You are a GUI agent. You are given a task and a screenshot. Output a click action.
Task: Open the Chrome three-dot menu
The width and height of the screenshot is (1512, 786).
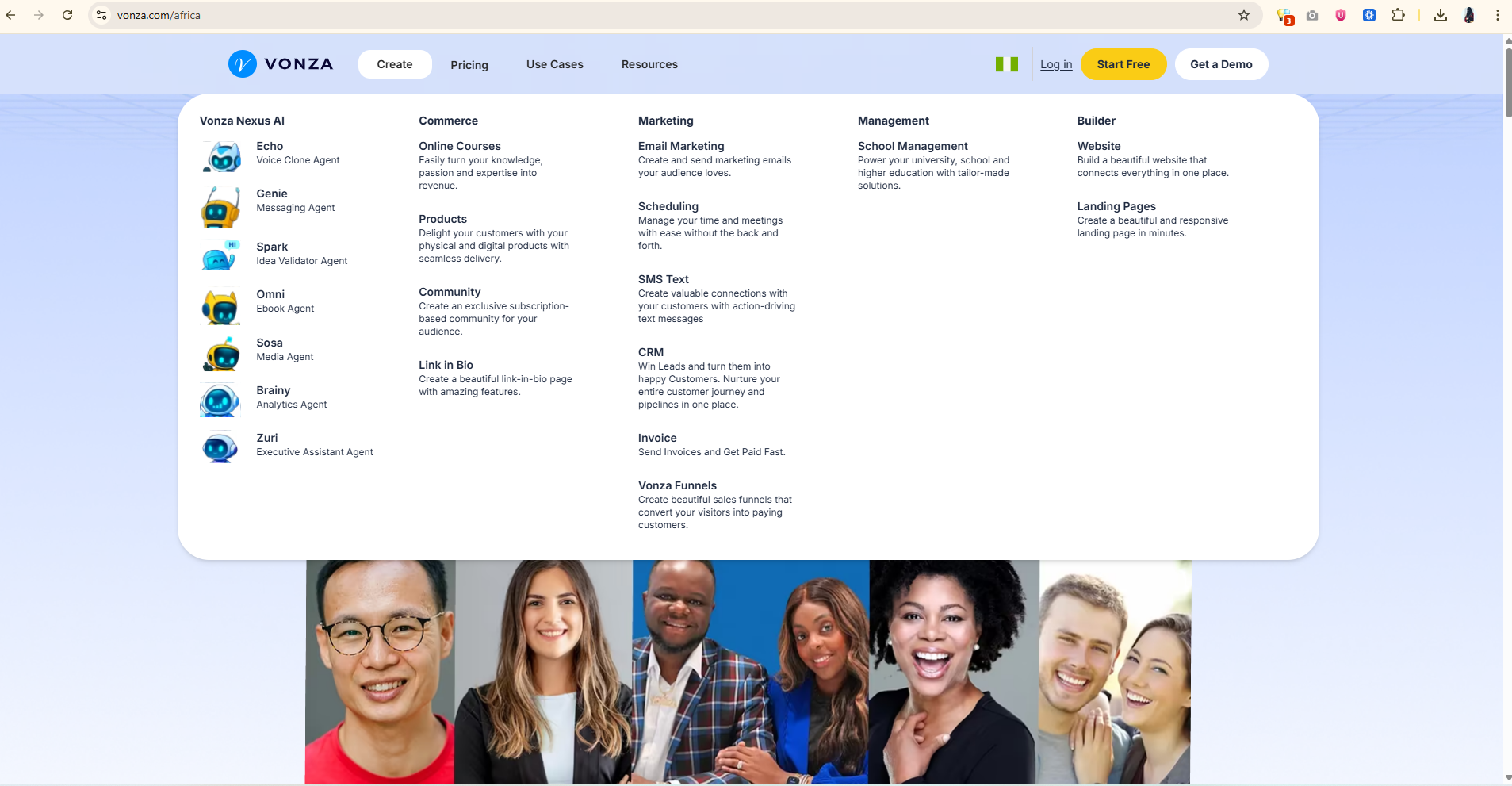(x=1498, y=15)
